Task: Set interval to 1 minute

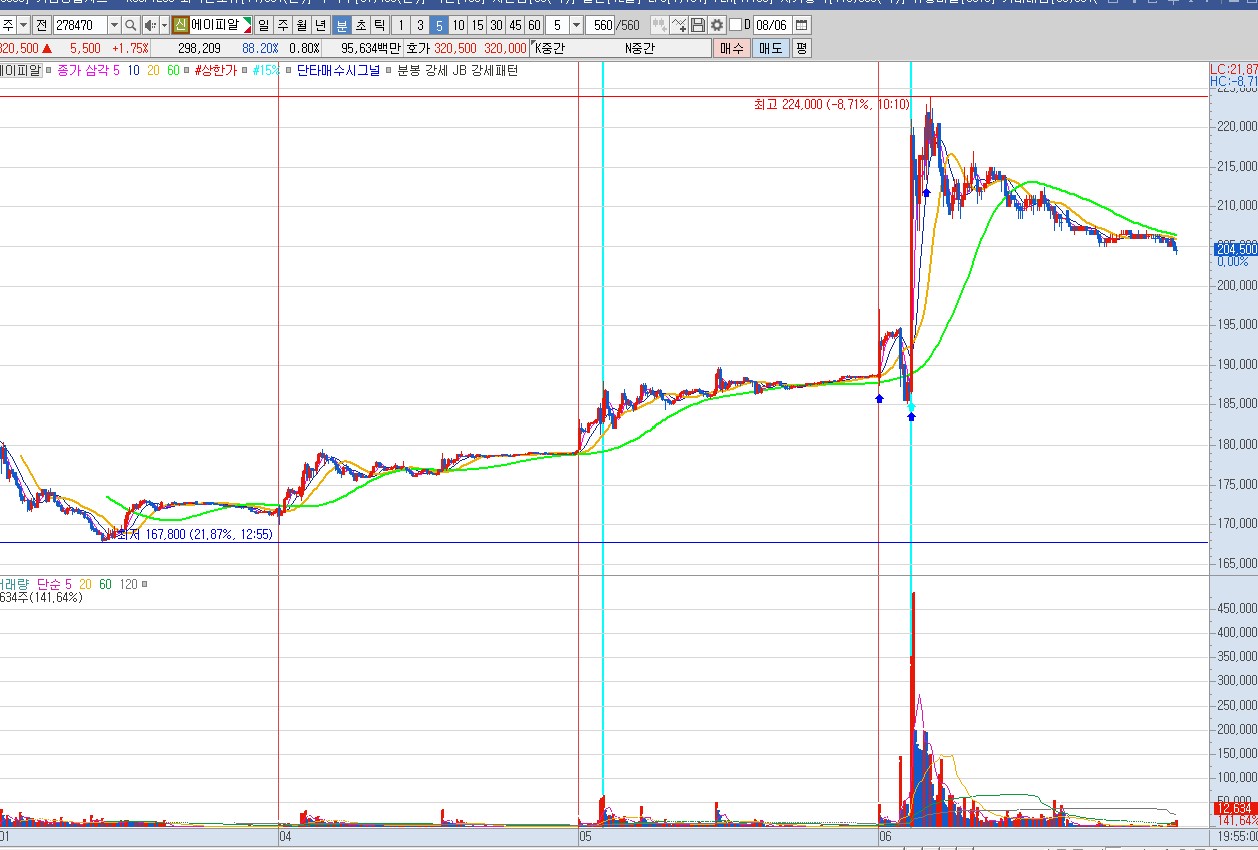Action: click(x=401, y=25)
